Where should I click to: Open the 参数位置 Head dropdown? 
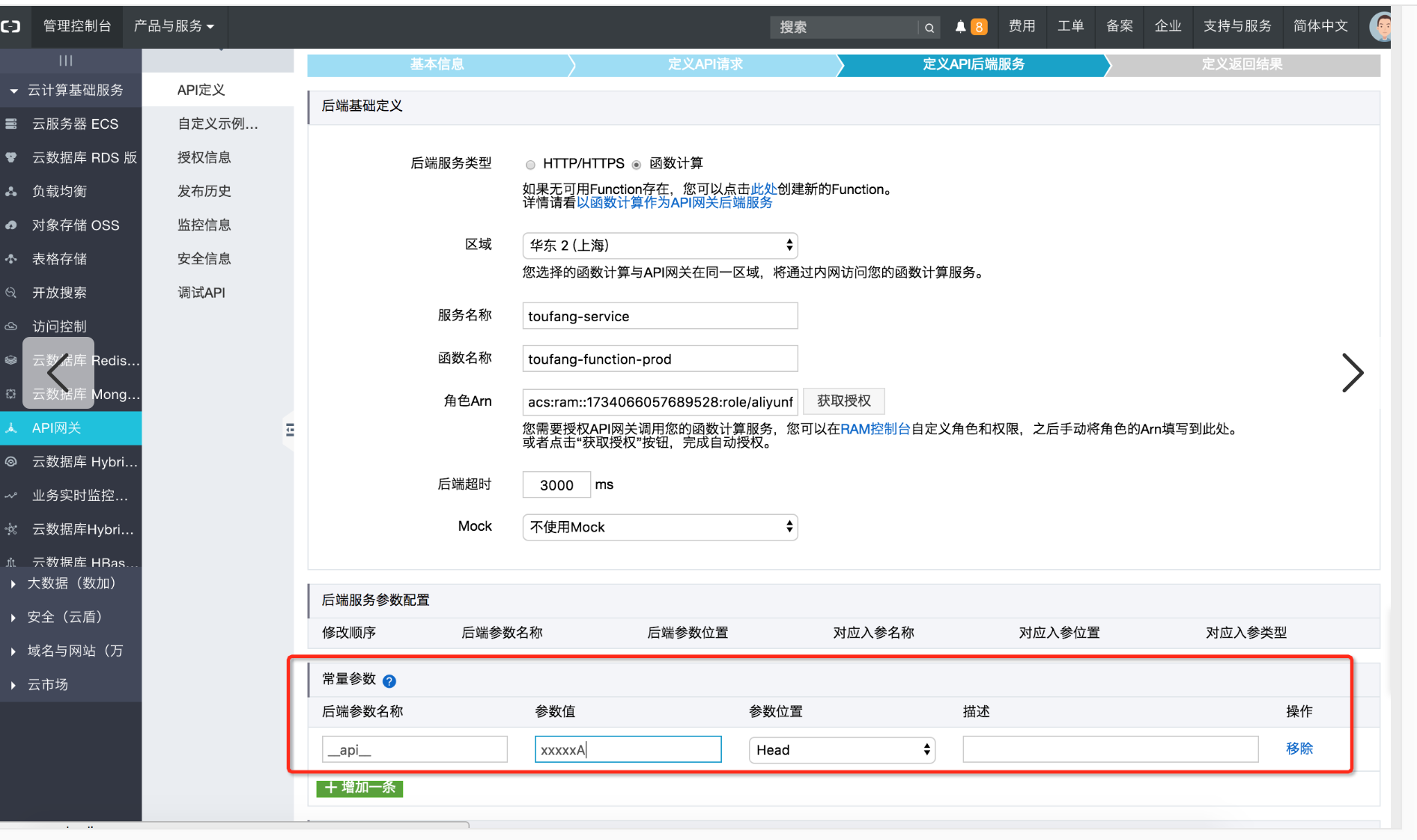(x=842, y=750)
